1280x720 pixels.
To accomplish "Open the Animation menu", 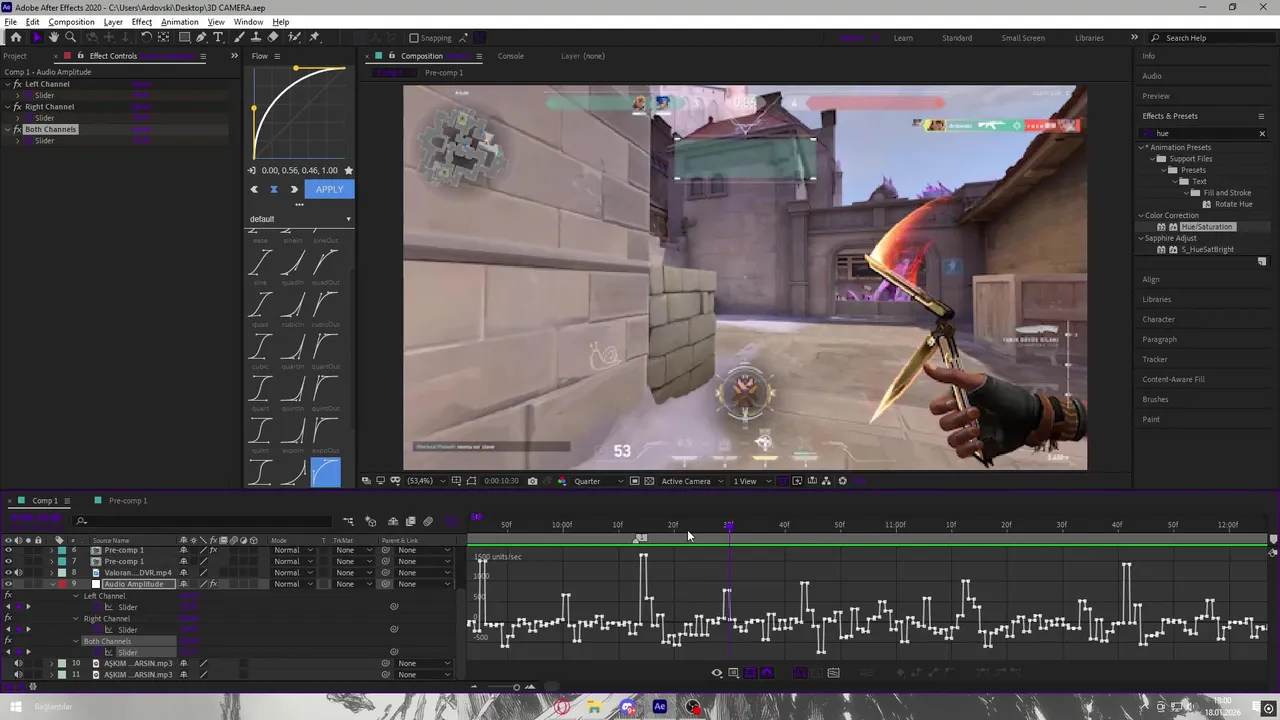I will pyautogui.click(x=179, y=22).
